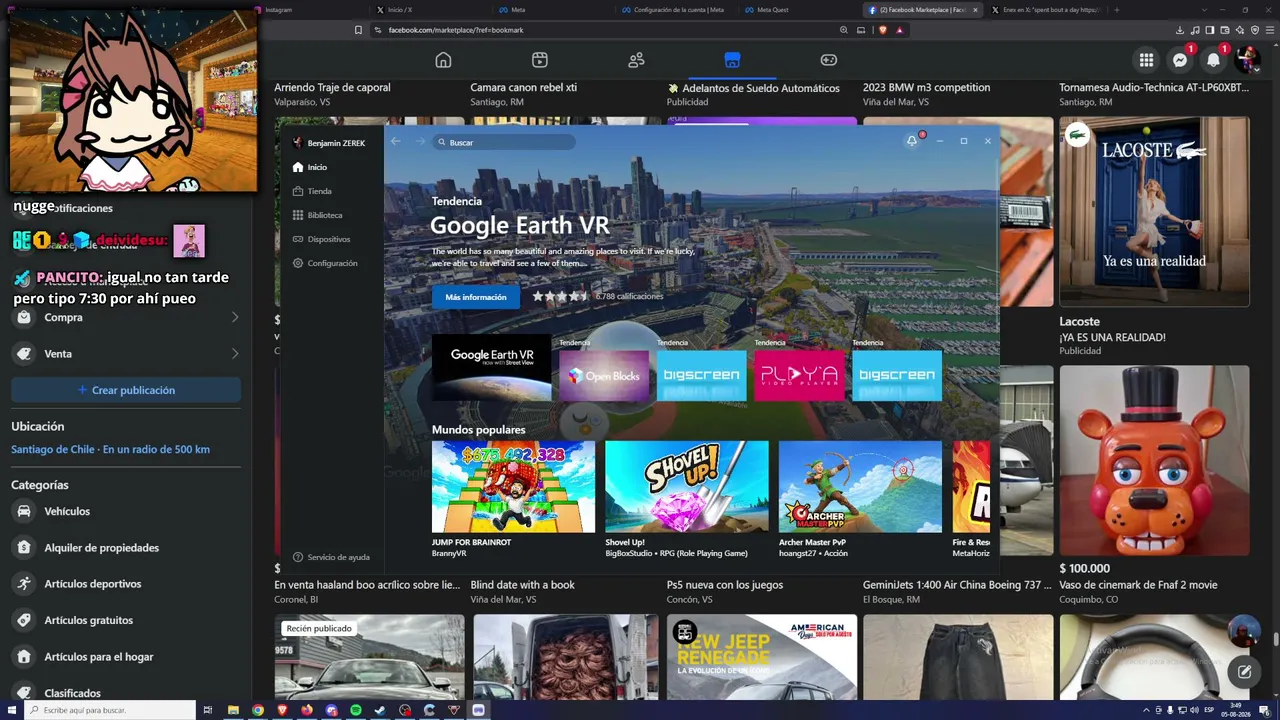The image size is (1280, 720).
Task: Click the Windows taskbar search box
Action: [109, 710]
